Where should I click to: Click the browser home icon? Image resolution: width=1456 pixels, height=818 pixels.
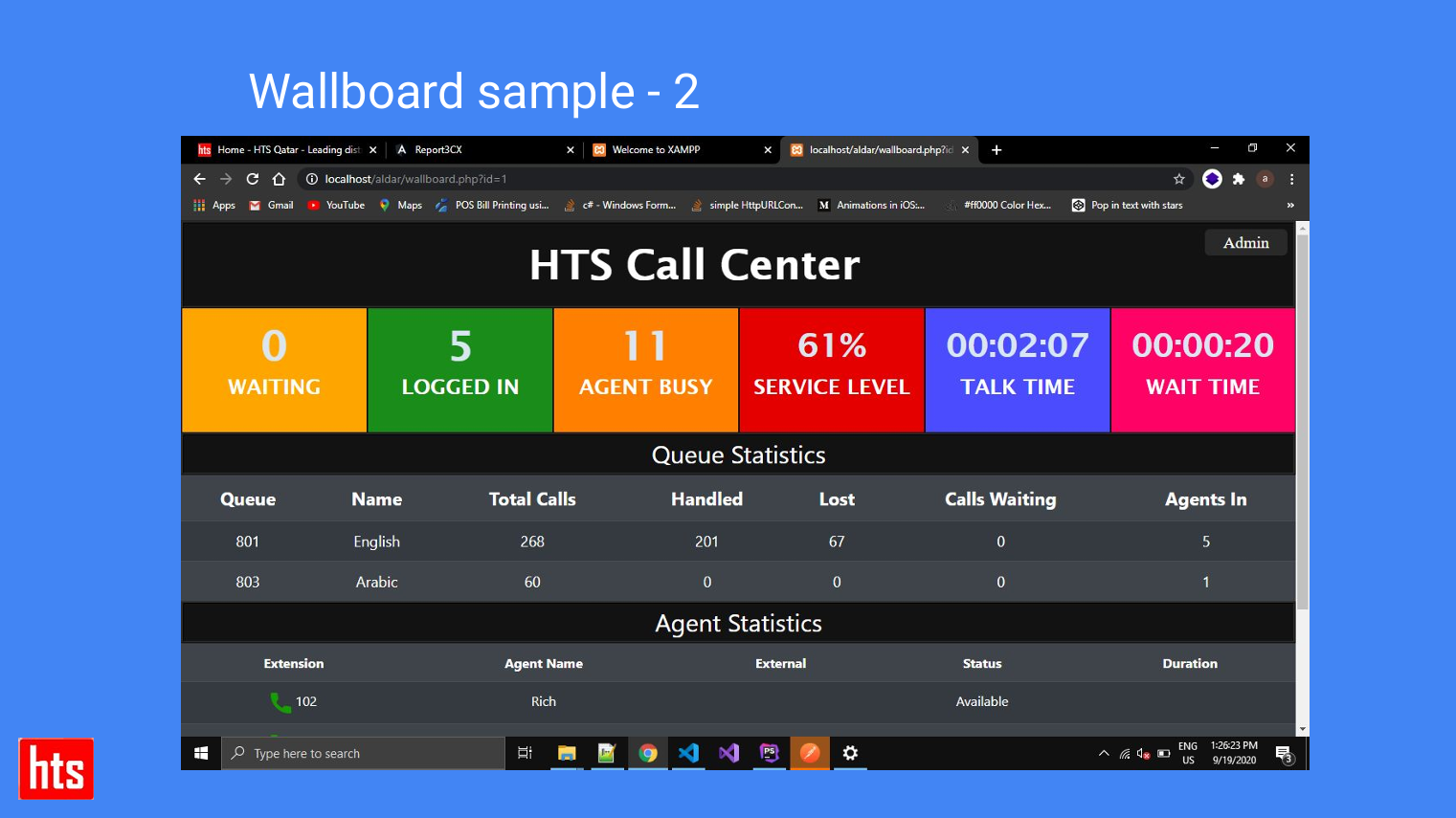coord(279,179)
